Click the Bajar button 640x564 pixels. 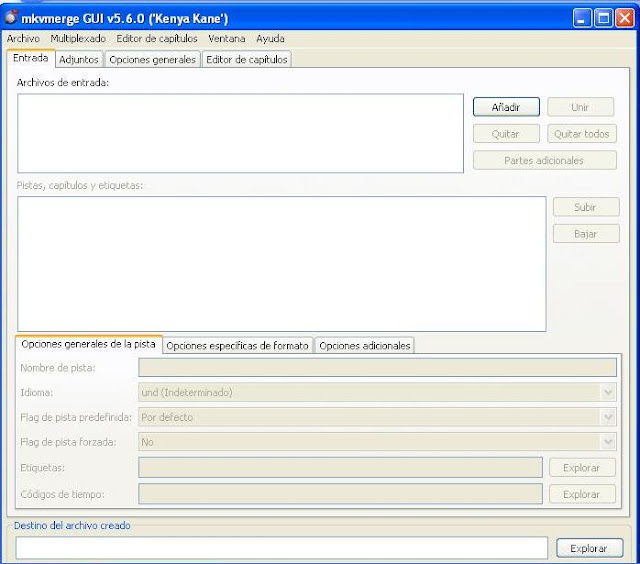[x=586, y=234]
